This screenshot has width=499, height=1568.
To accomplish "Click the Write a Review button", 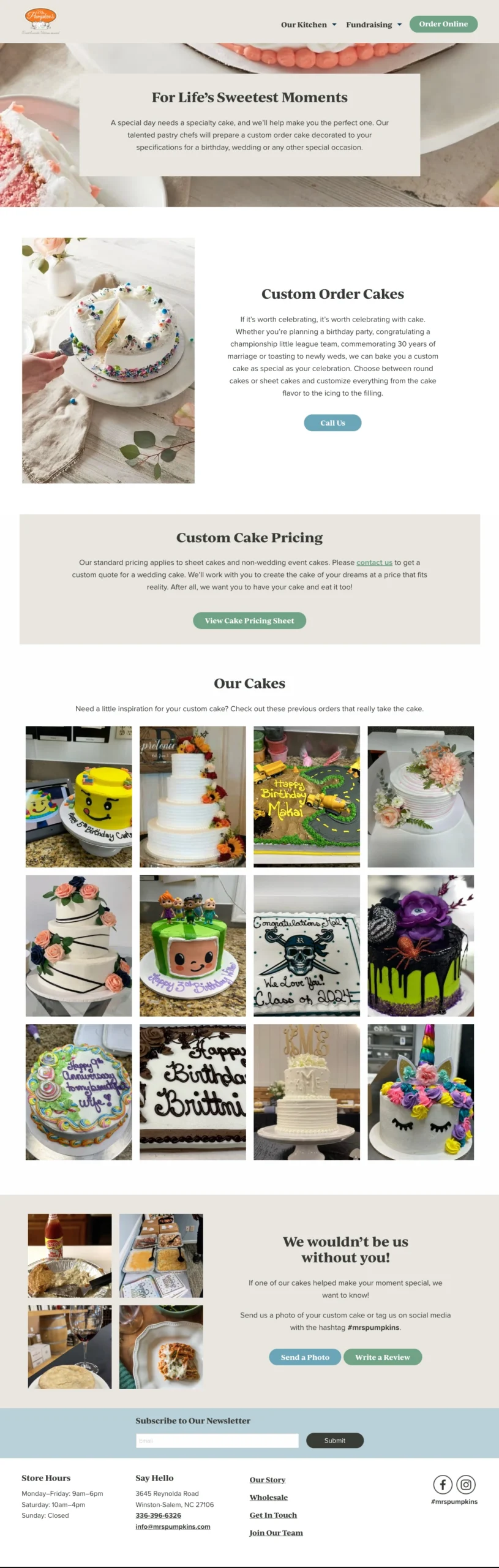I will pos(383,1357).
